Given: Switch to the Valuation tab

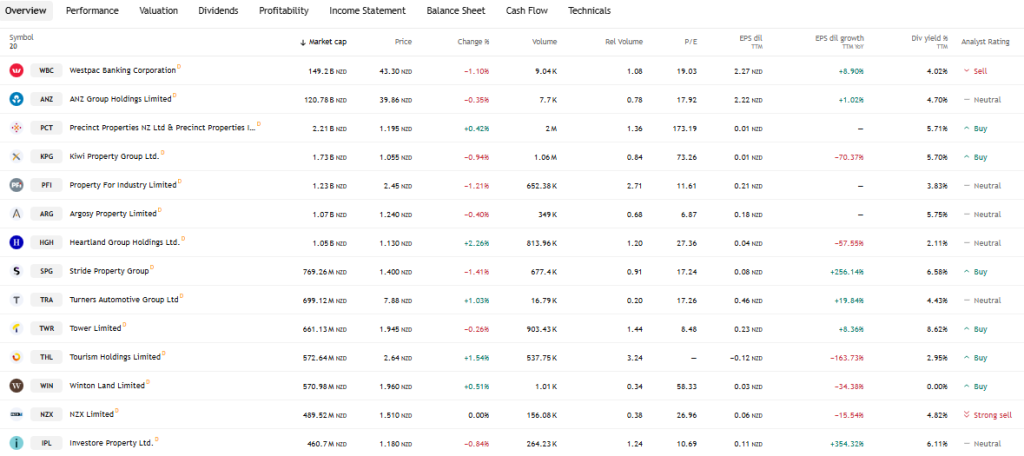Looking at the screenshot, I should [158, 10].
